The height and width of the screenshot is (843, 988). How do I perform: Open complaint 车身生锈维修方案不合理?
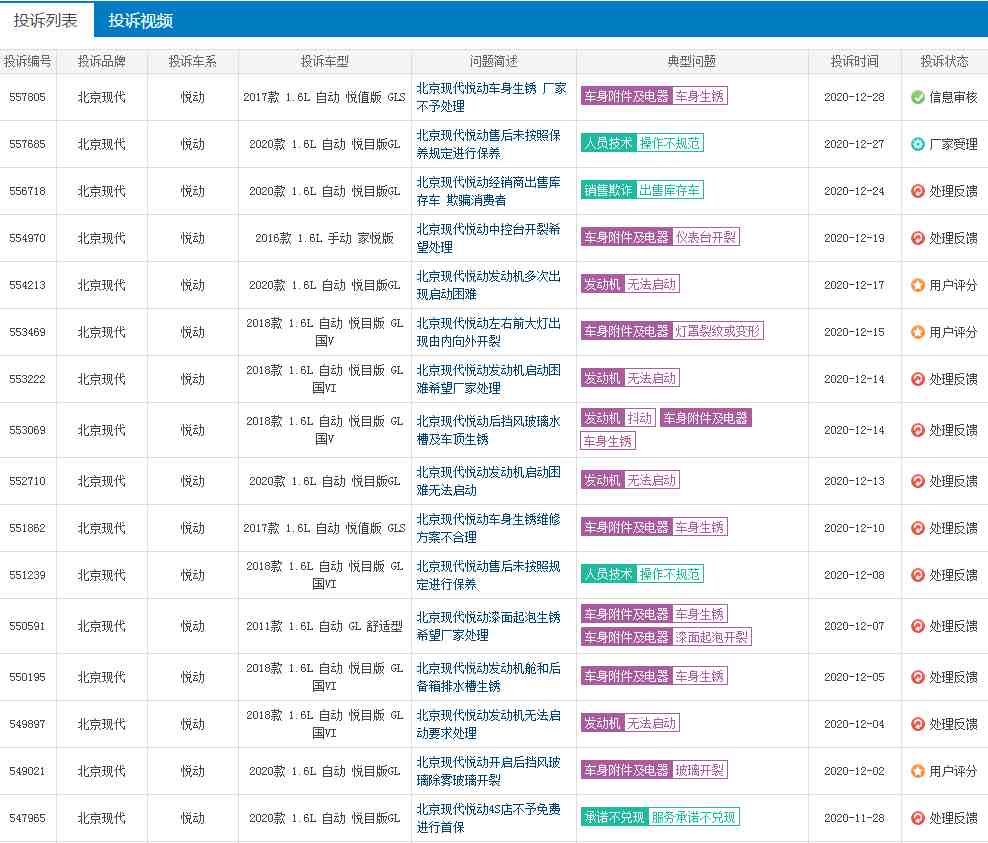pos(488,528)
